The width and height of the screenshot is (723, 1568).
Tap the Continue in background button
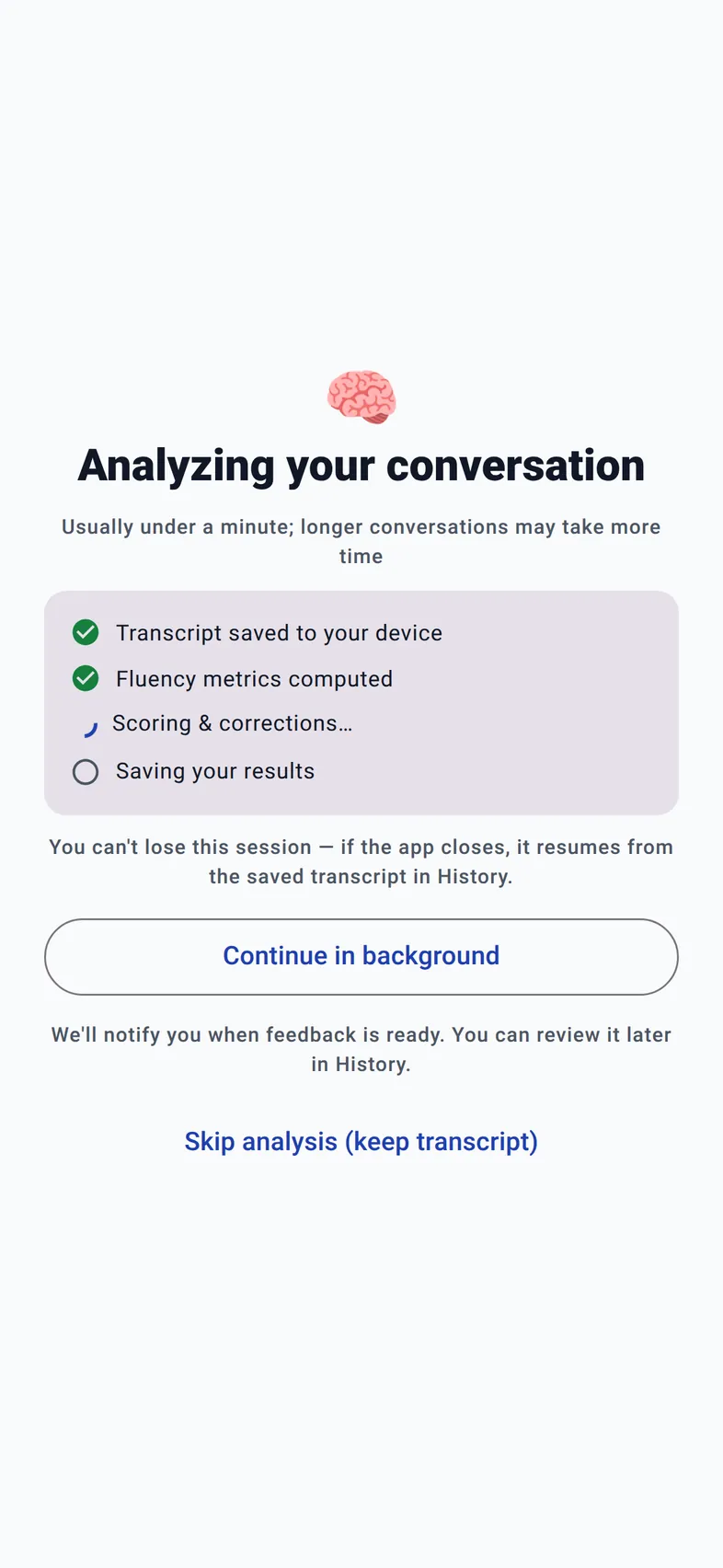[x=361, y=956]
